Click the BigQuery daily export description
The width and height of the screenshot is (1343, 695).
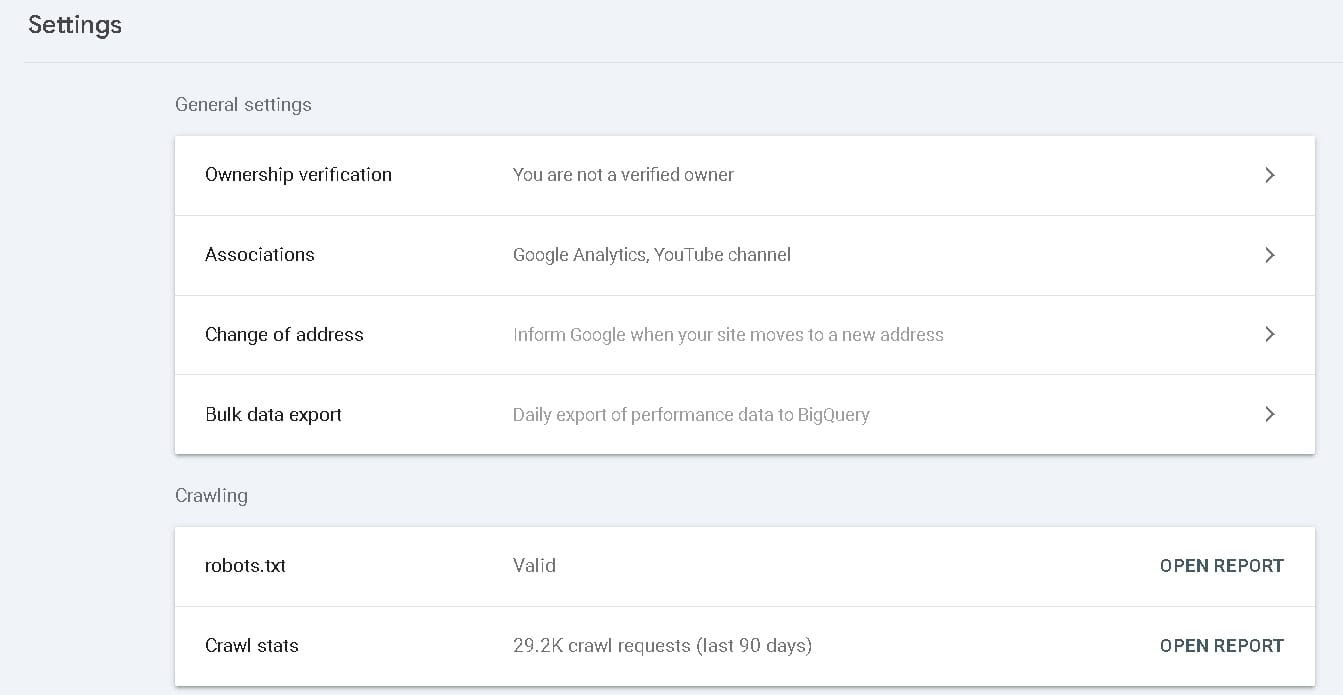[692, 414]
